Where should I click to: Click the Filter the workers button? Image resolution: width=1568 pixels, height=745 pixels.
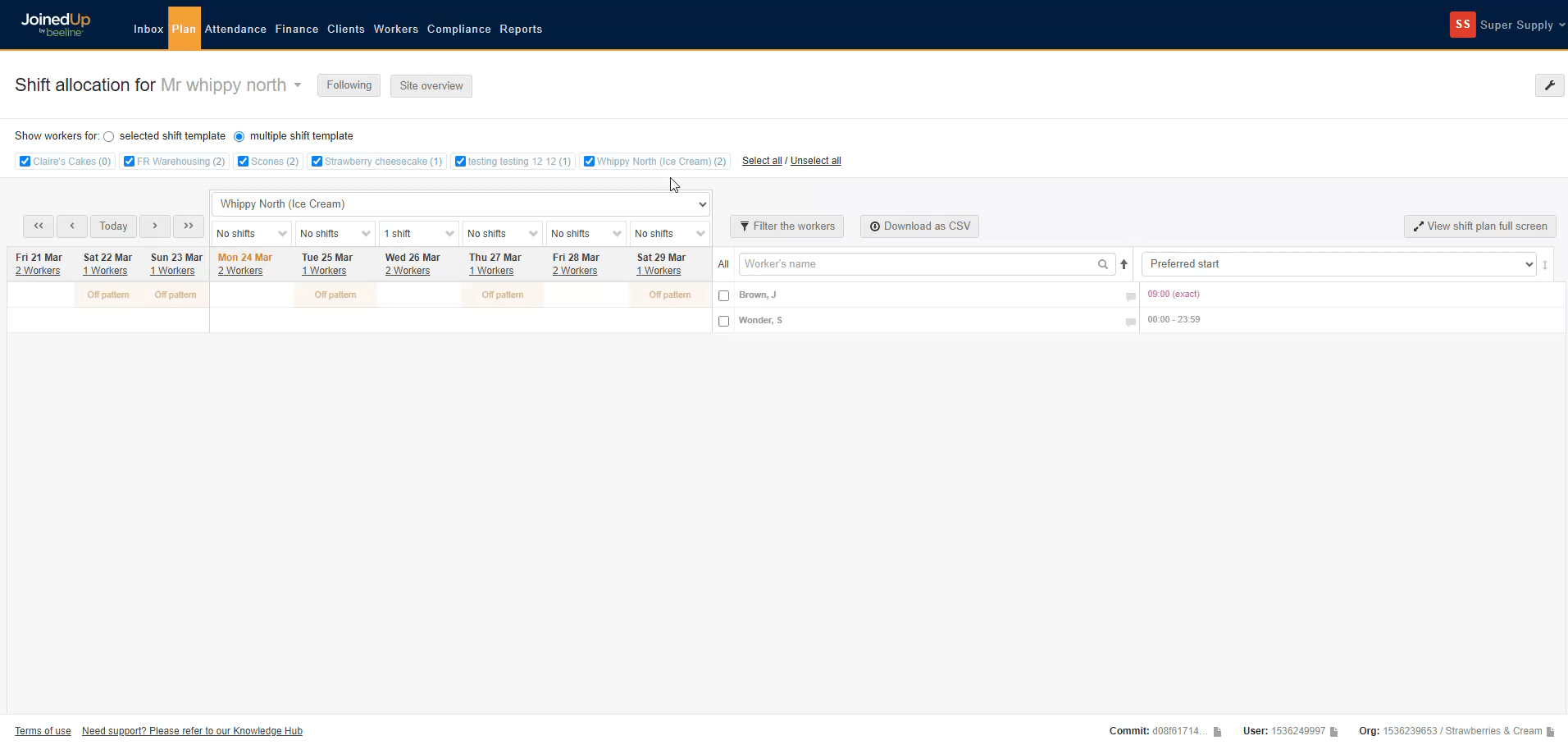click(x=786, y=226)
